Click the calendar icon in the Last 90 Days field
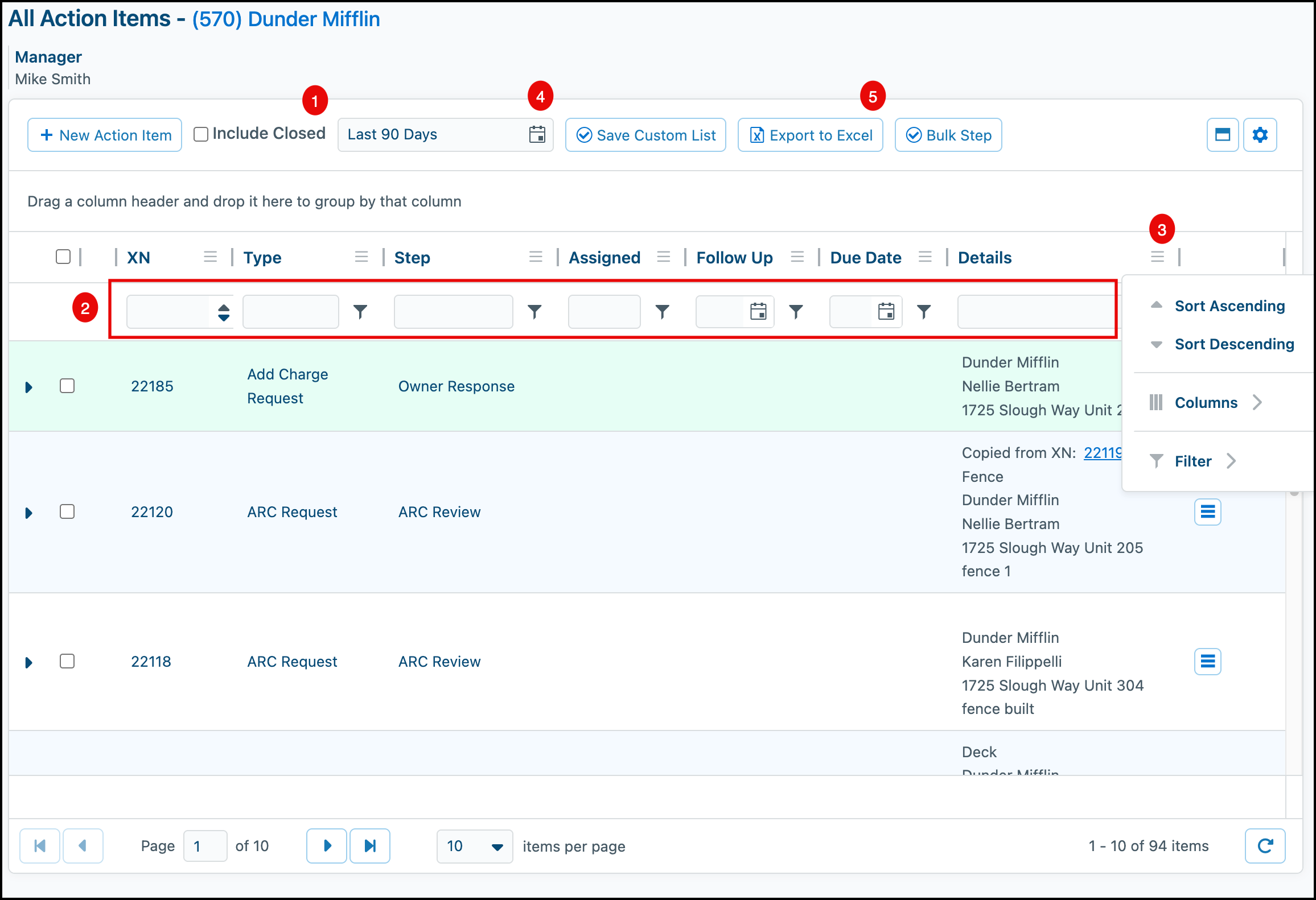This screenshot has height=900, width=1316. click(537, 134)
